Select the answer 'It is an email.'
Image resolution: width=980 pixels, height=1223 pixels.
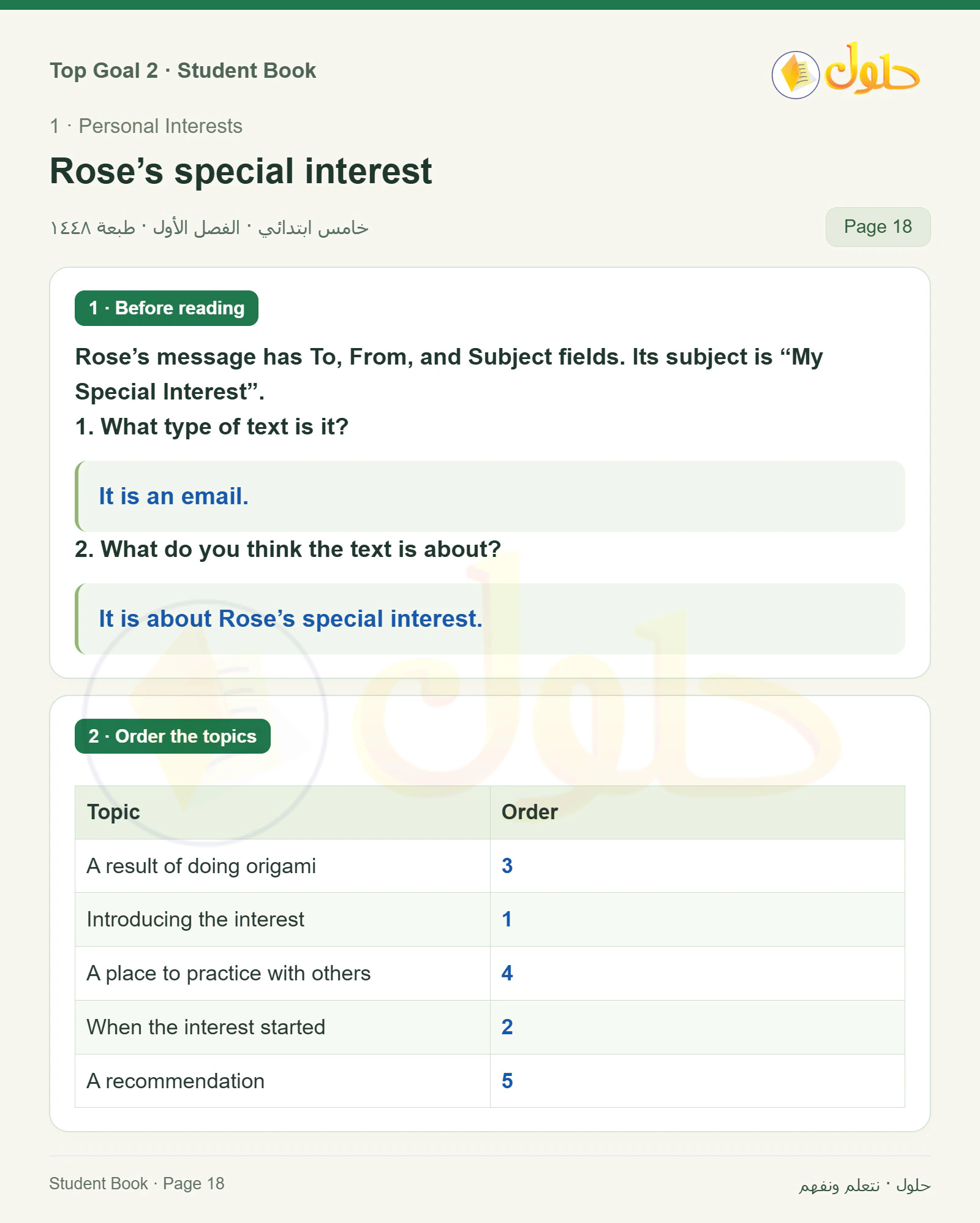pyautogui.click(x=173, y=496)
